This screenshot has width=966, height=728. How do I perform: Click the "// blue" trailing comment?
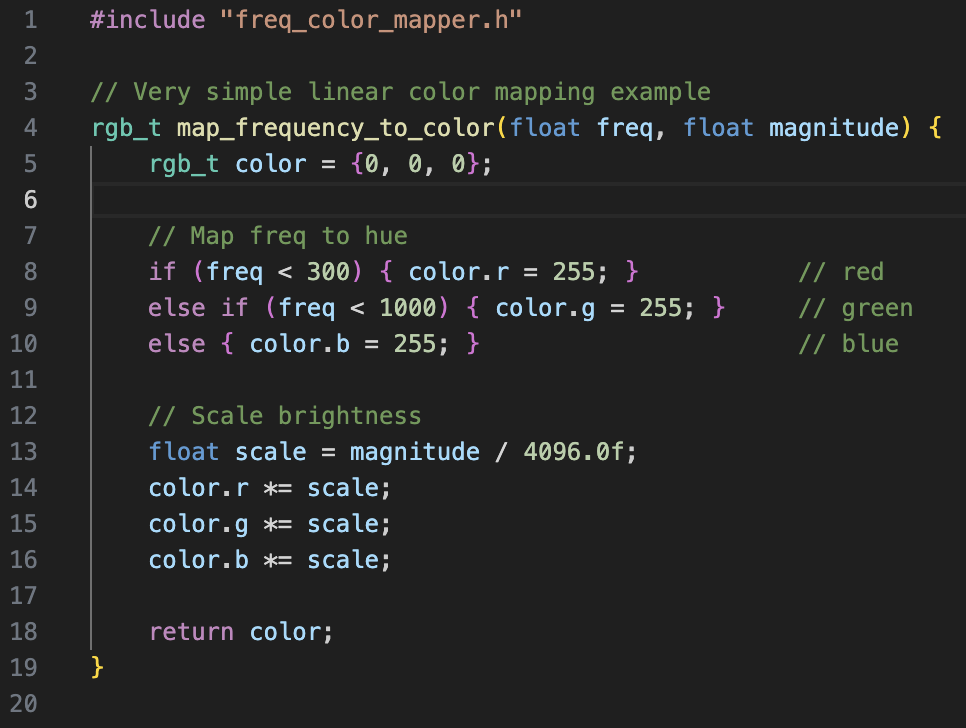click(x=848, y=344)
